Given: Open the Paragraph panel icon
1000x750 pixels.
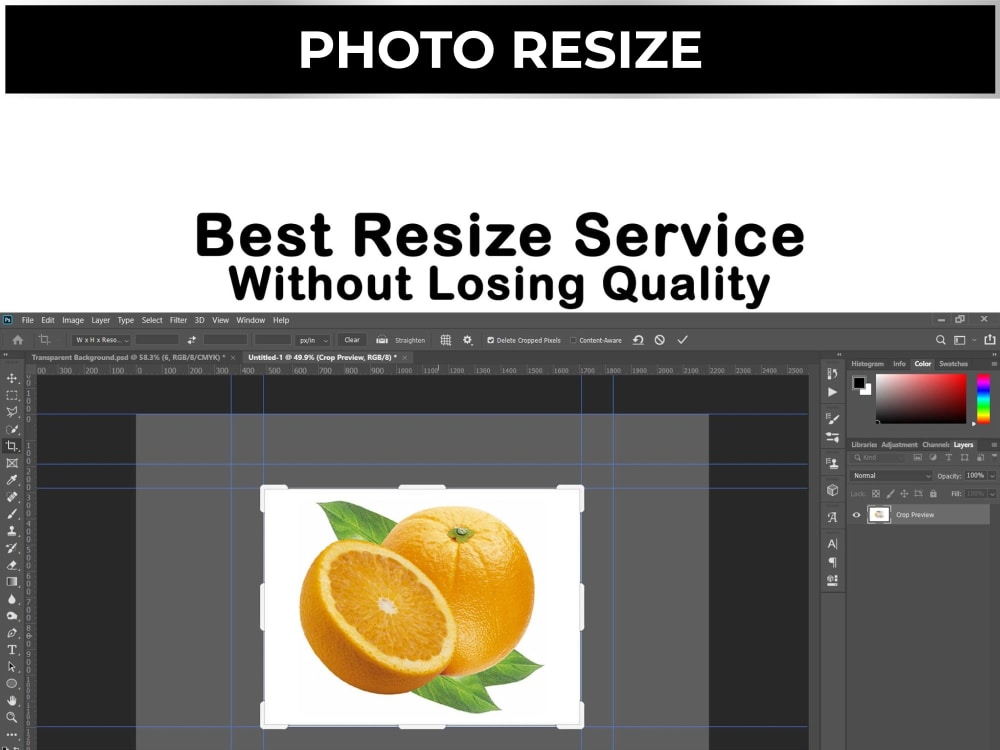Looking at the screenshot, I should [x=832, y=562].
